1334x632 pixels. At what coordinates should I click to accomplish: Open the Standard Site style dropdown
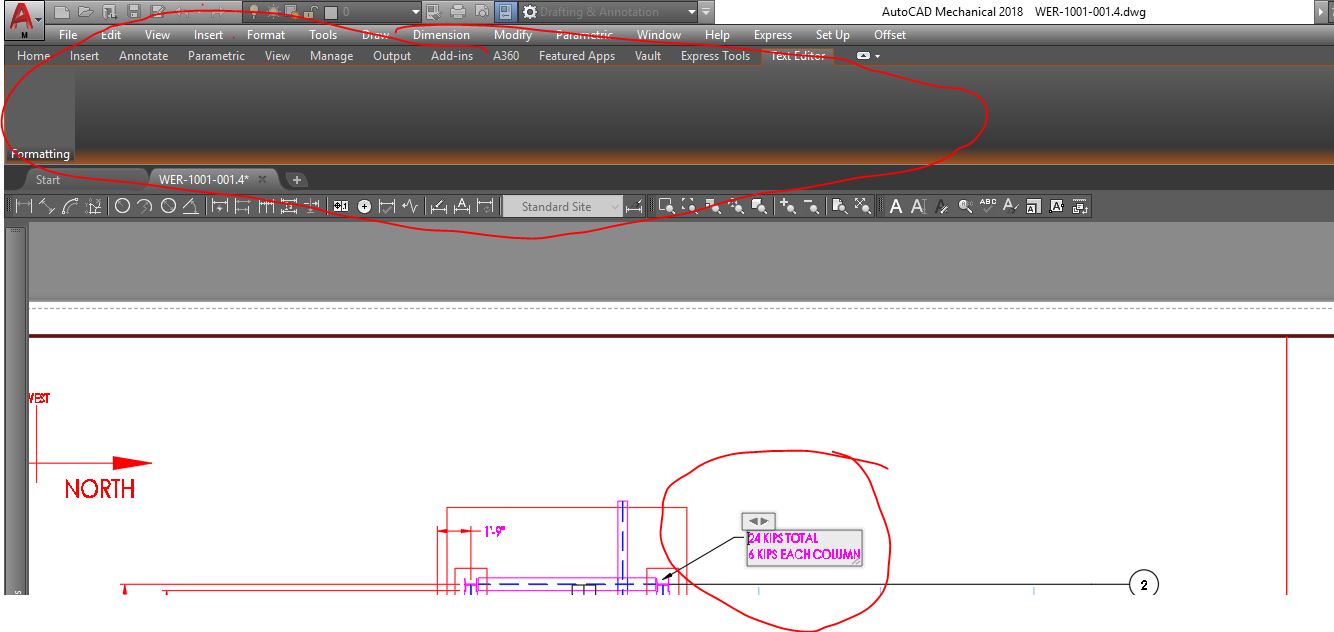tap(613, 206)
